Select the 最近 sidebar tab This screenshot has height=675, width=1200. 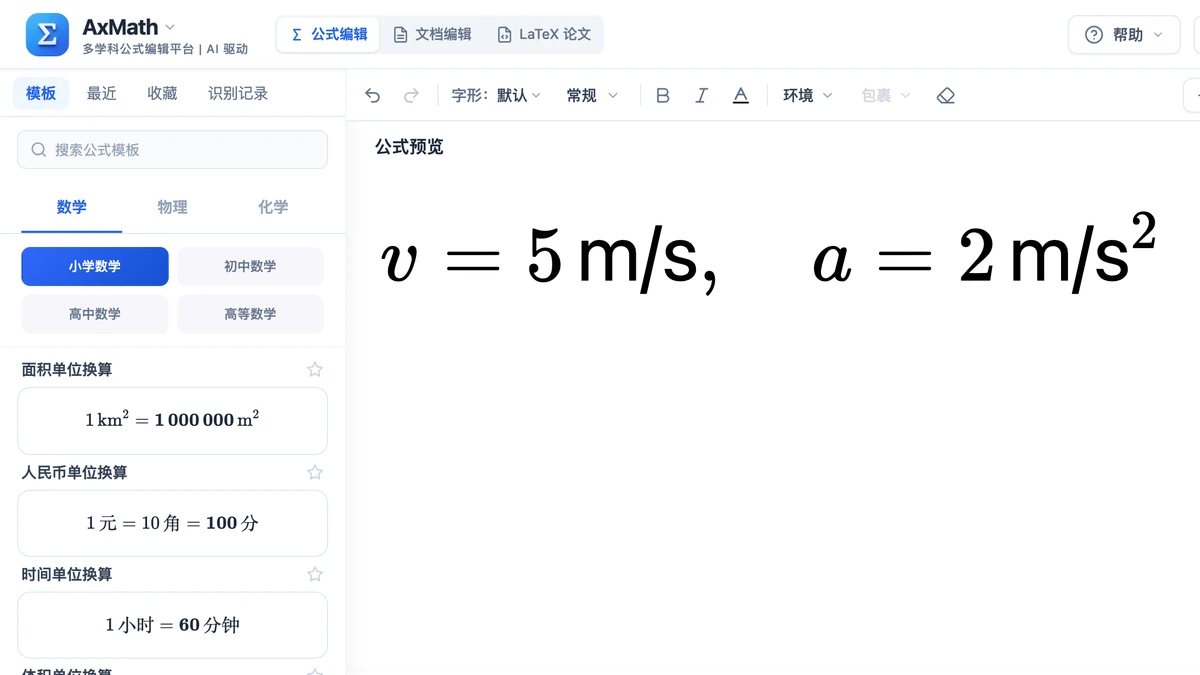[102, 93]
